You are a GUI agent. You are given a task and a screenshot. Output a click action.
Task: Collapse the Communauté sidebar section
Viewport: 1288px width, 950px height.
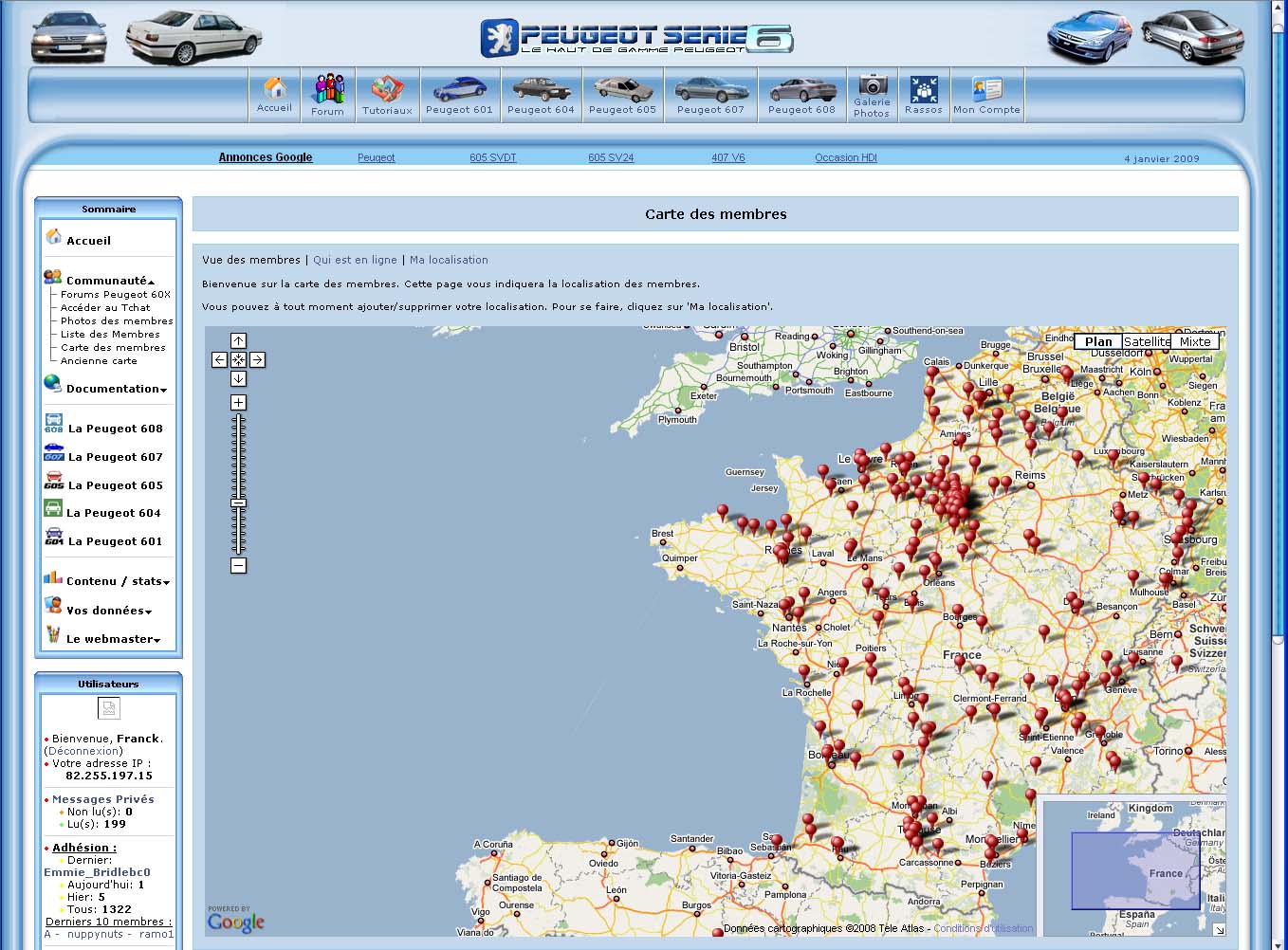110,280
